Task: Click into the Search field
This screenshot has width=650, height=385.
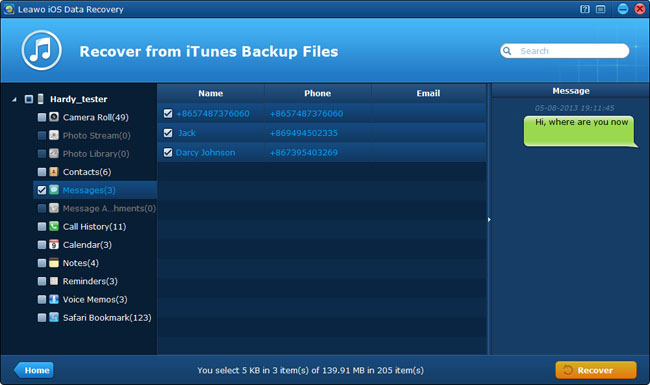Action: pos(565,51)
